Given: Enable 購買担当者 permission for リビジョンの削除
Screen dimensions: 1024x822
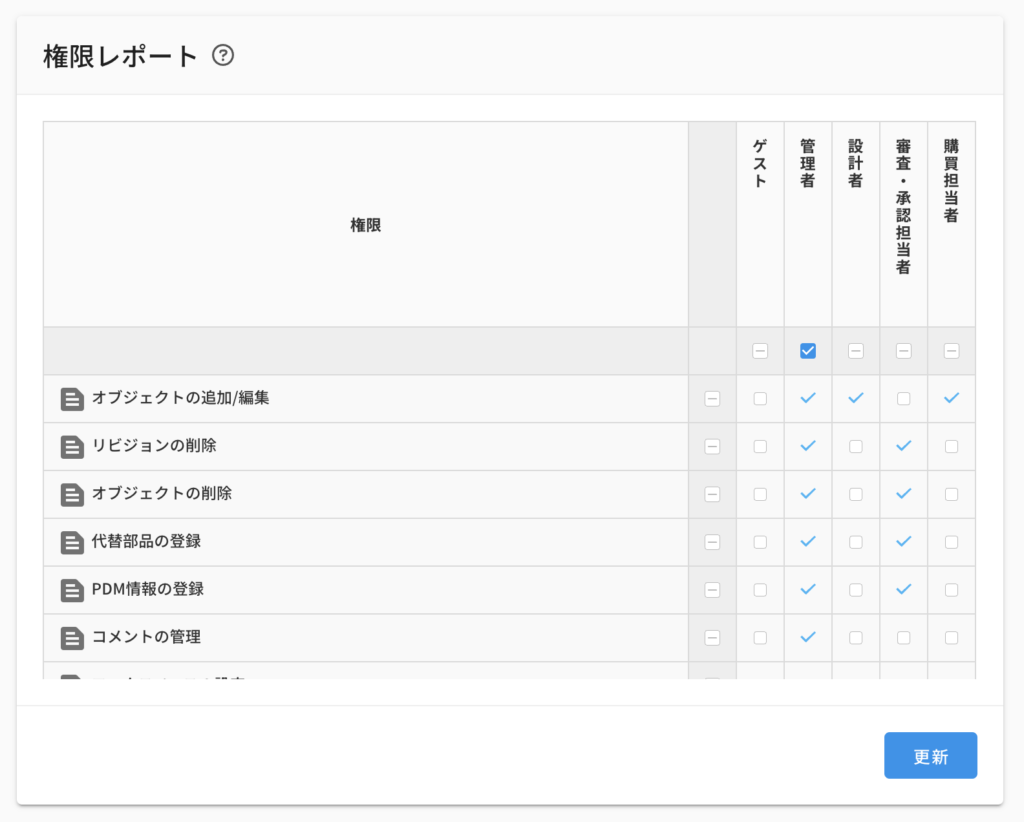Looking at the screenshot, I should [950, 446].
